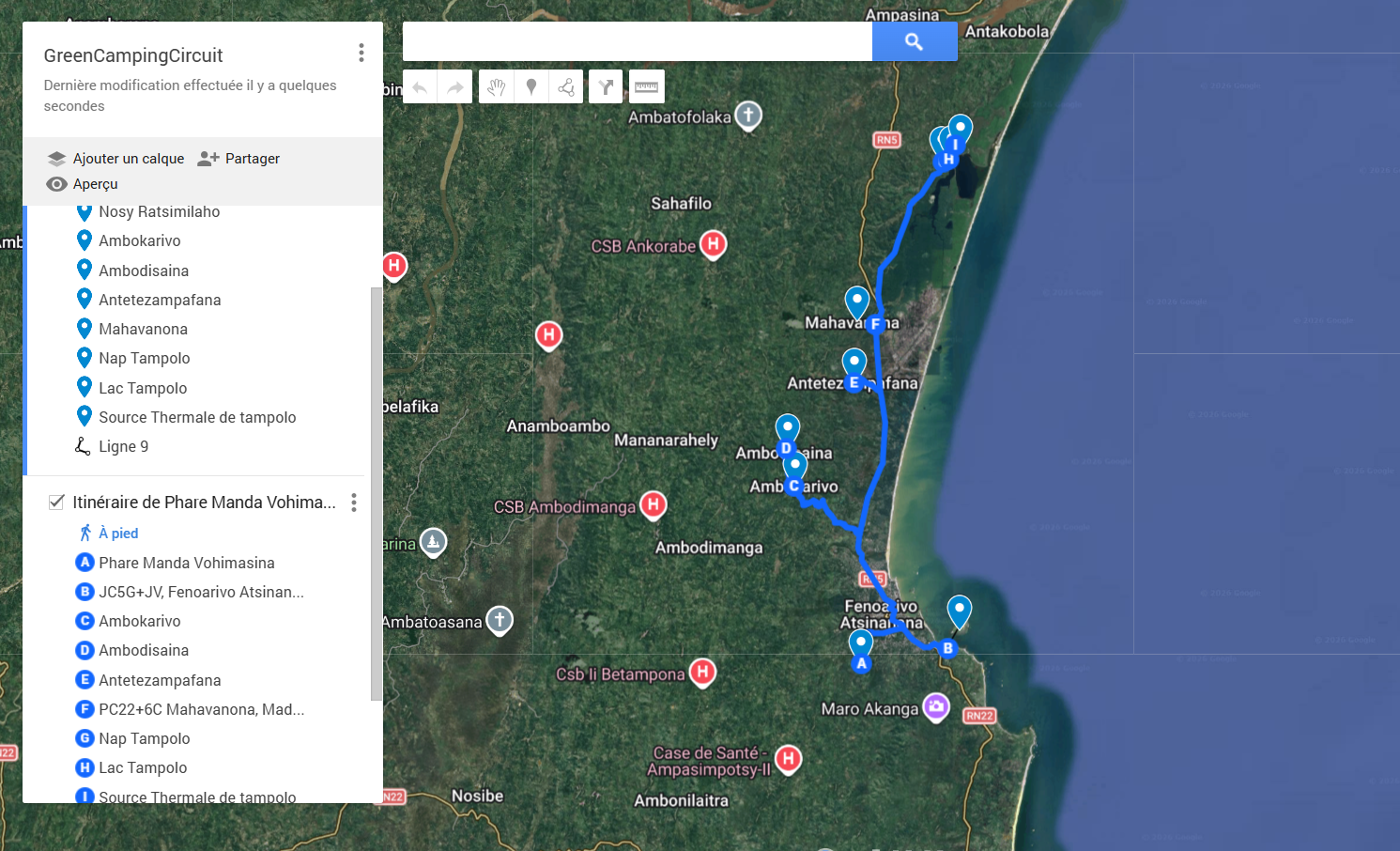Select Ligne 9 item in layer list
The width and height of the screenshot is (1400, 851).
click(x=123, y=447)
